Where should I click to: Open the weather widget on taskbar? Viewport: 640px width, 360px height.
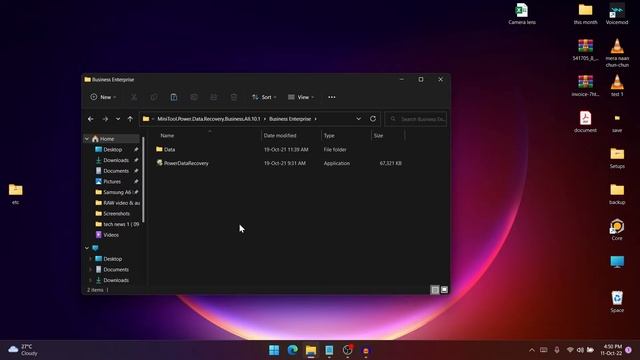[23, 350]
